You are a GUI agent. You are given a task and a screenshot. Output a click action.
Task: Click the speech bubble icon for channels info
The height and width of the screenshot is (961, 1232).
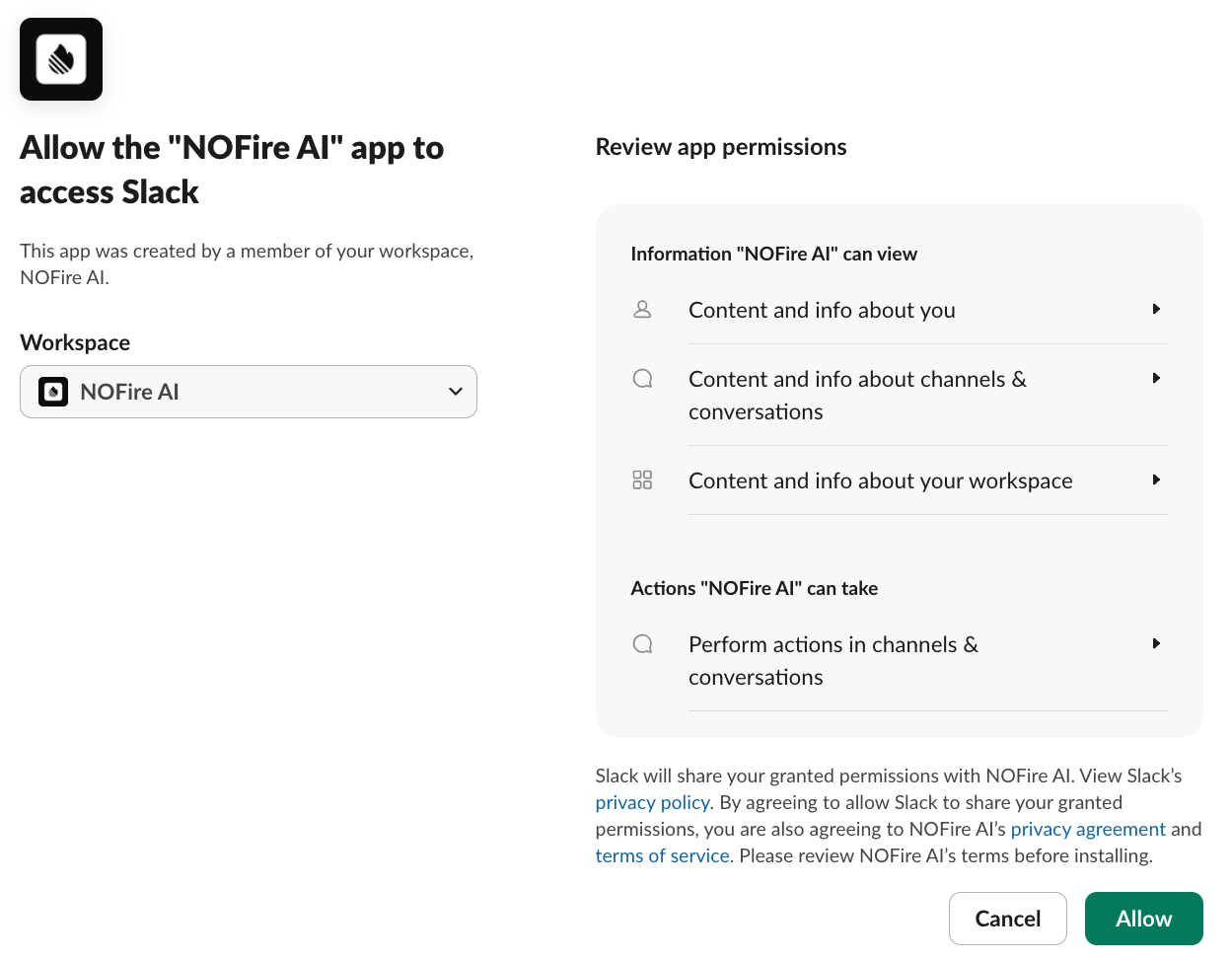[642, 378]
